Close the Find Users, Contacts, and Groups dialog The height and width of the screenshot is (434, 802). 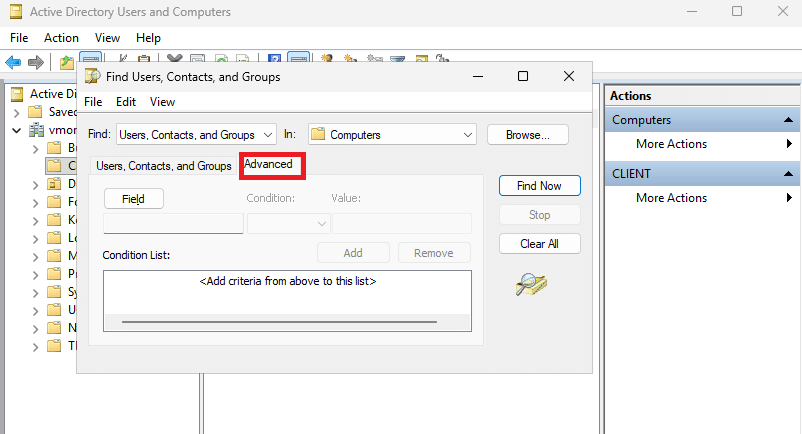(x=569, y=76)
